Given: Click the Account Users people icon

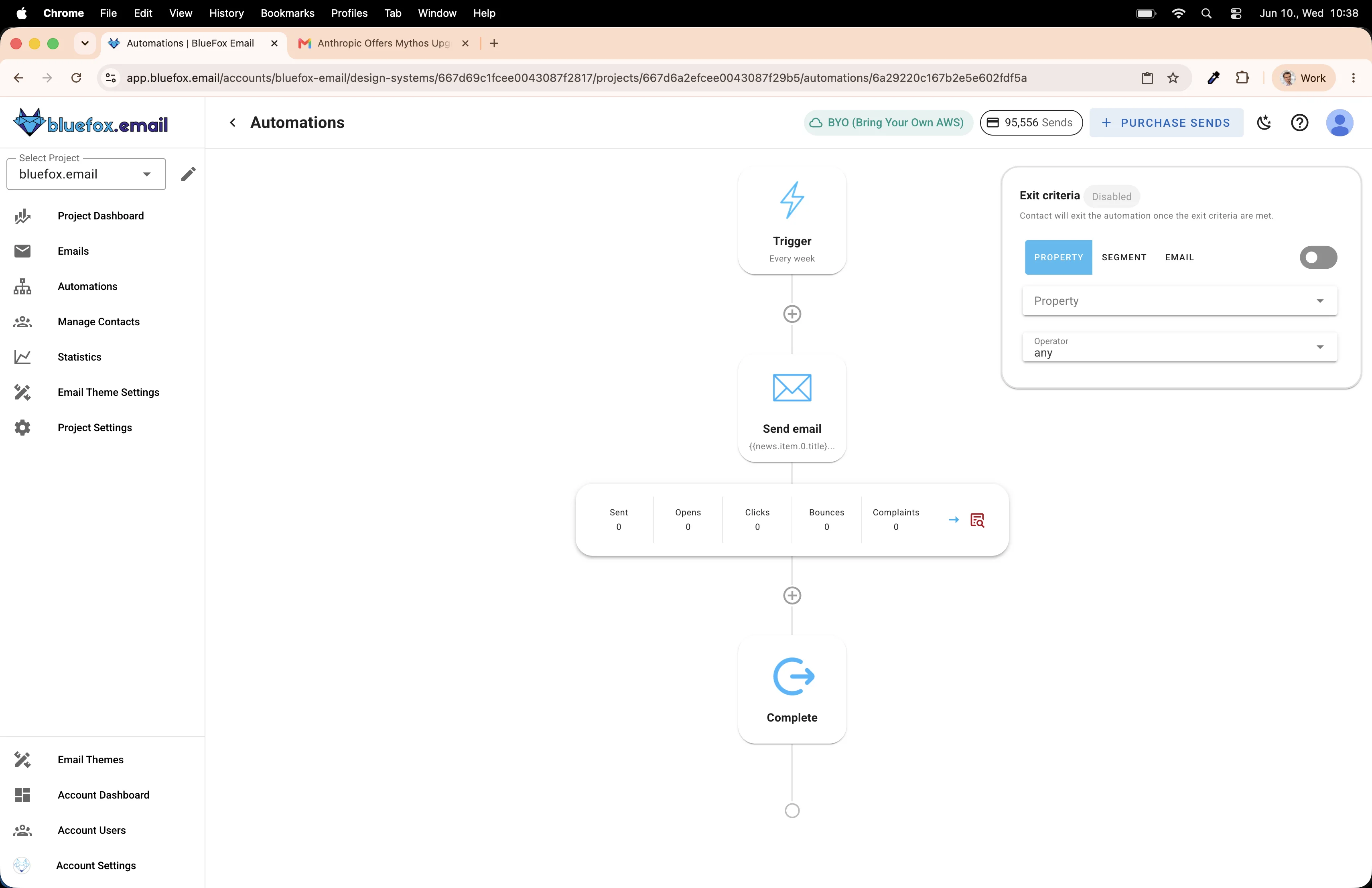Looking at the screenshot, I should 22,830.
